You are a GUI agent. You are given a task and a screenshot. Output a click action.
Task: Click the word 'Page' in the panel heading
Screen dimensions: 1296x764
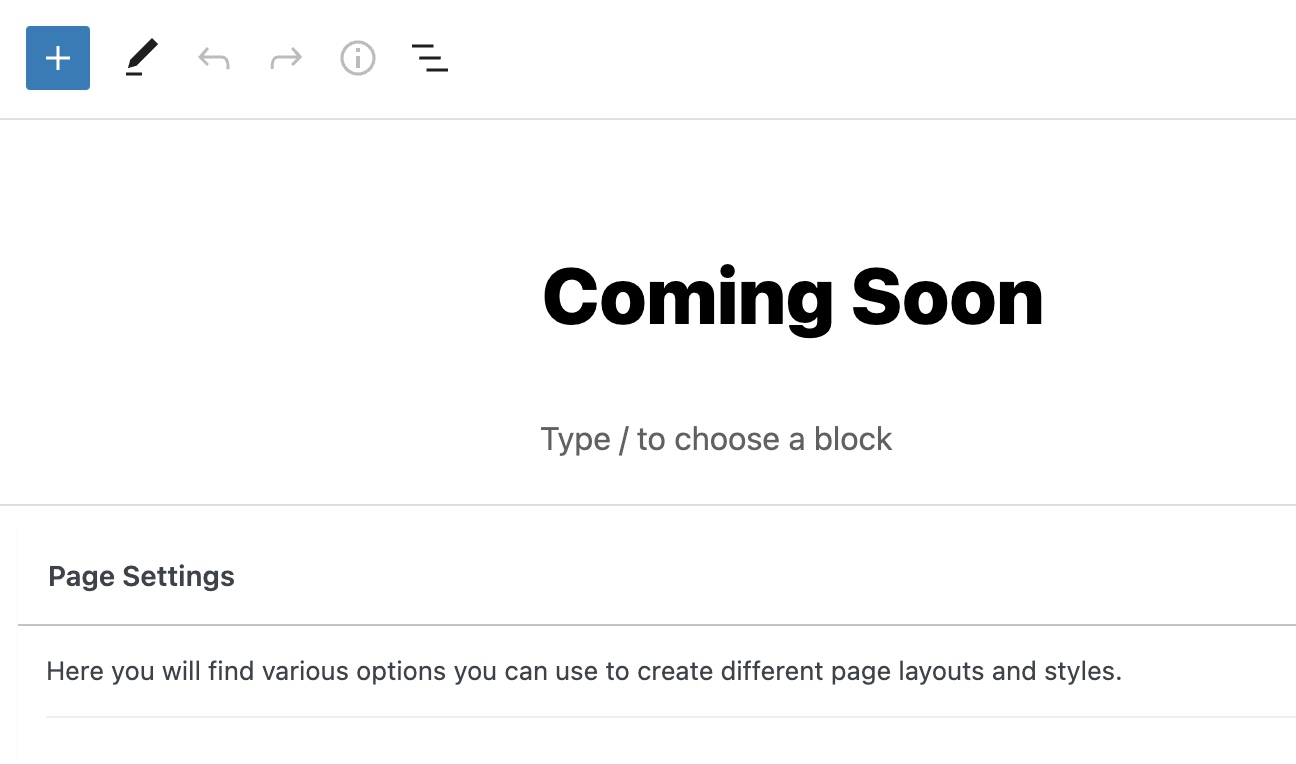[x=81, y=576]
